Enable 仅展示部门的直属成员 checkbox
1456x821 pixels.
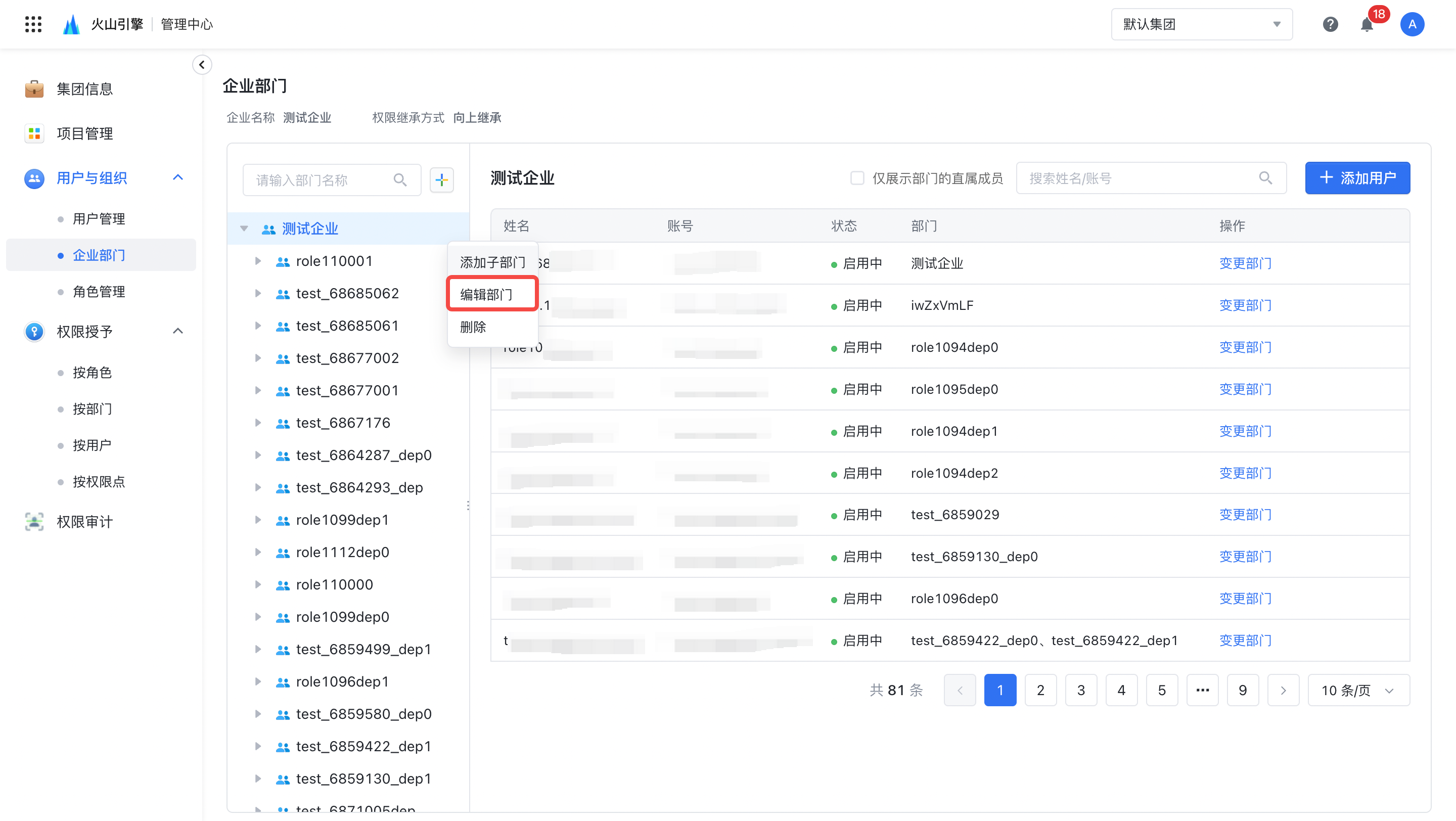(857, 178)
